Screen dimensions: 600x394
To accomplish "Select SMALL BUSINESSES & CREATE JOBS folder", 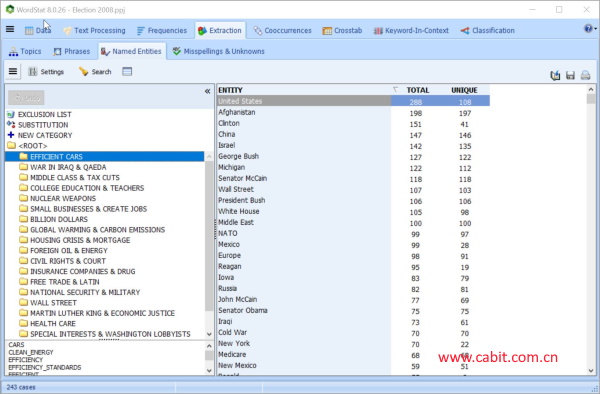I will click(x=83, y=209).
